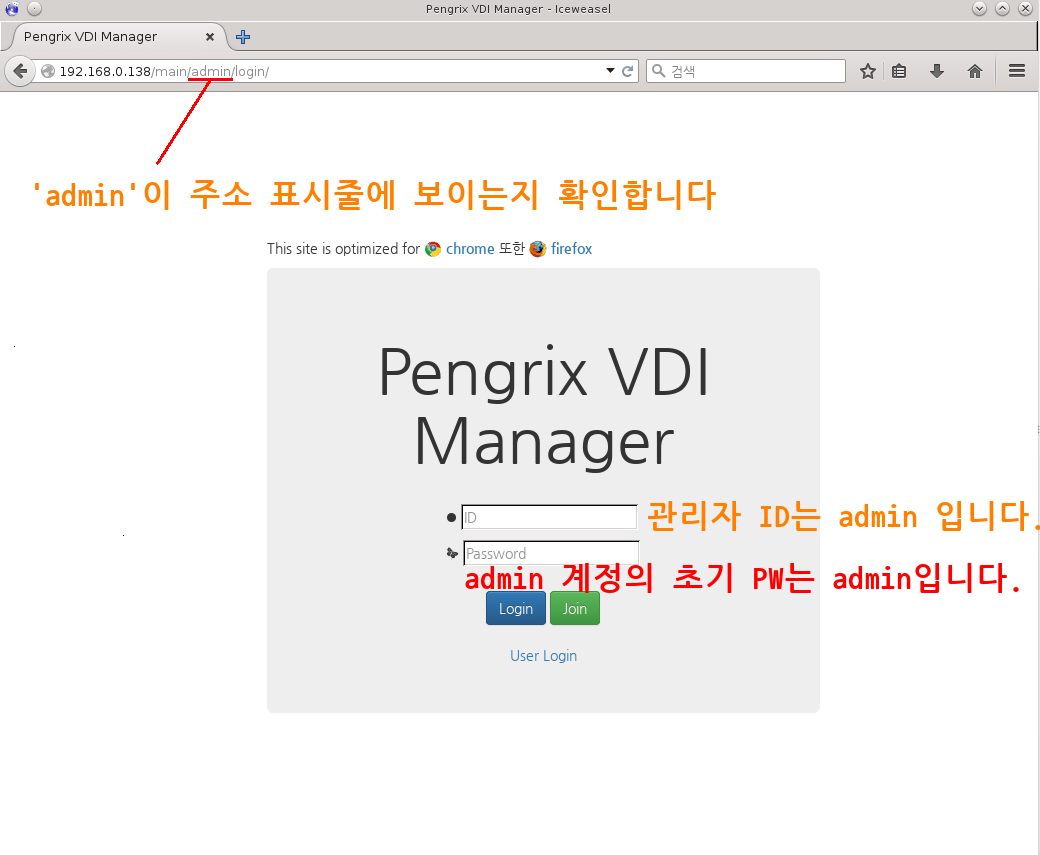Click the "This site is optimized for" text

click(344, 249)
